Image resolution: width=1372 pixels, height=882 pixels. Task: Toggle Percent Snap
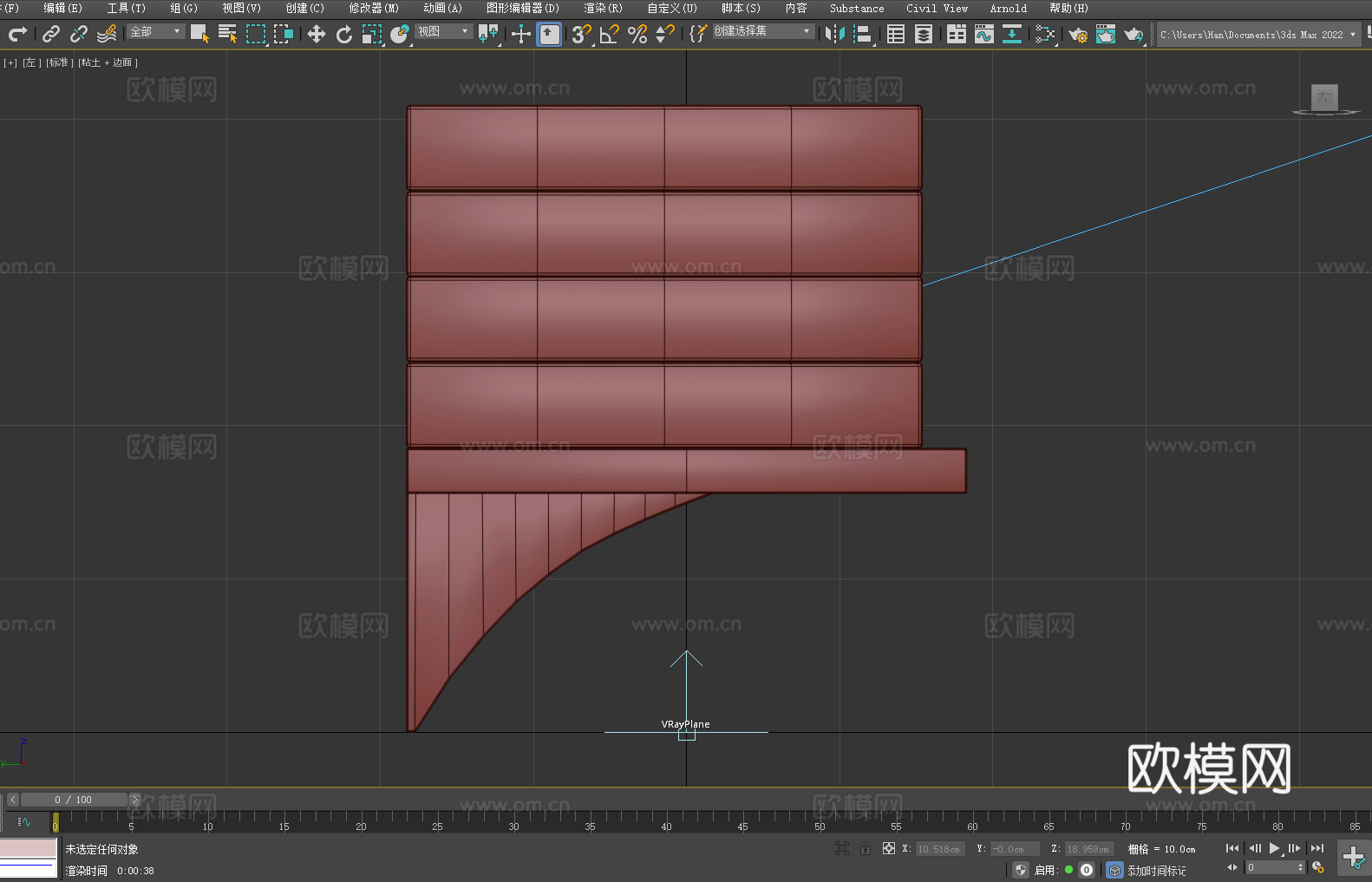pyautogui.click(x=637, y=34)
